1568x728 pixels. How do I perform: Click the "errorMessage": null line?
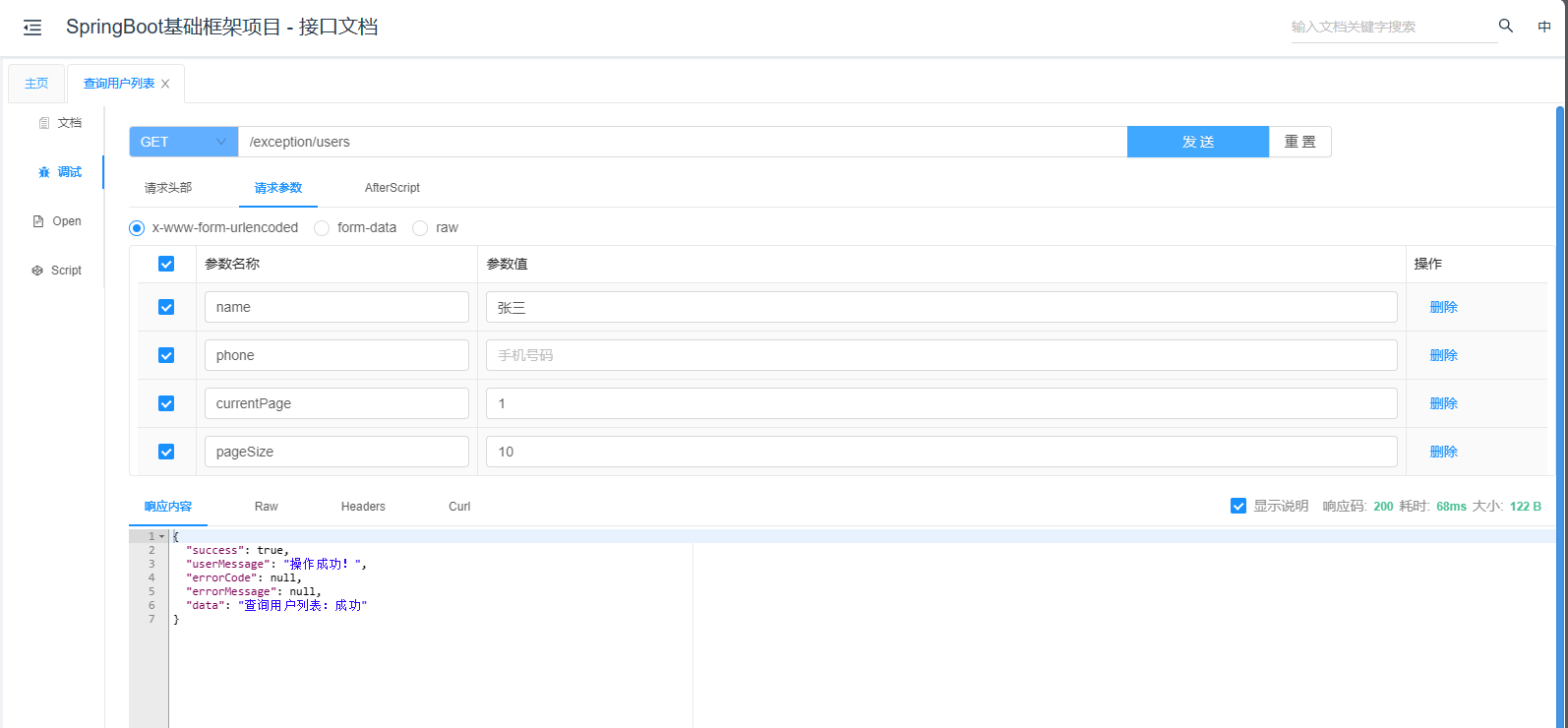pyautogui.click(x=254, y=591)
